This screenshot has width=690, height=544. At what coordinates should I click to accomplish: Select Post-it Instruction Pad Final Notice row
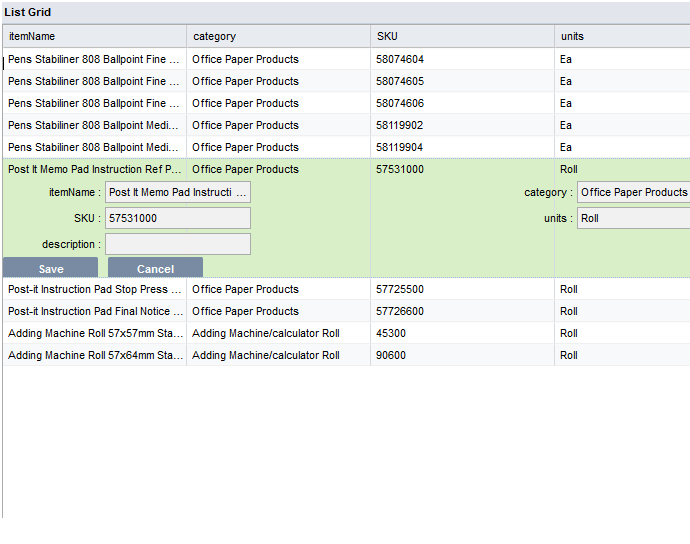(95, 311)
